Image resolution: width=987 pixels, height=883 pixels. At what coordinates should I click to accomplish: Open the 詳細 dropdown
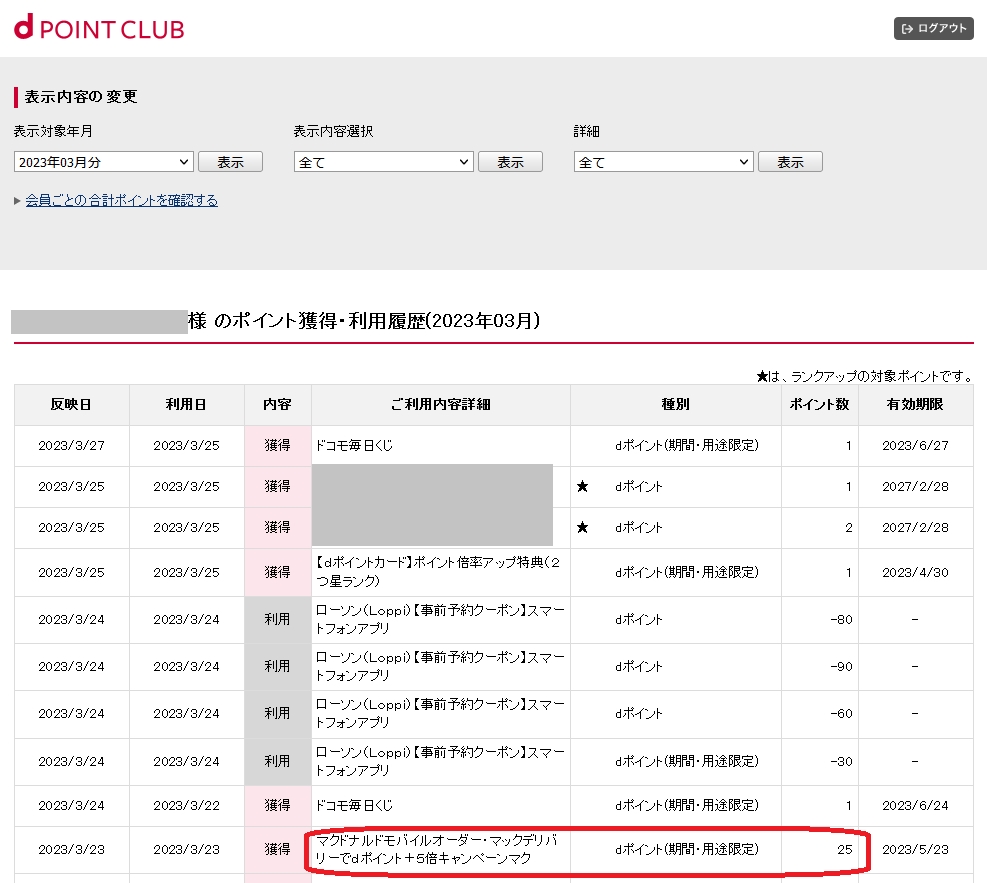point(663,162)
